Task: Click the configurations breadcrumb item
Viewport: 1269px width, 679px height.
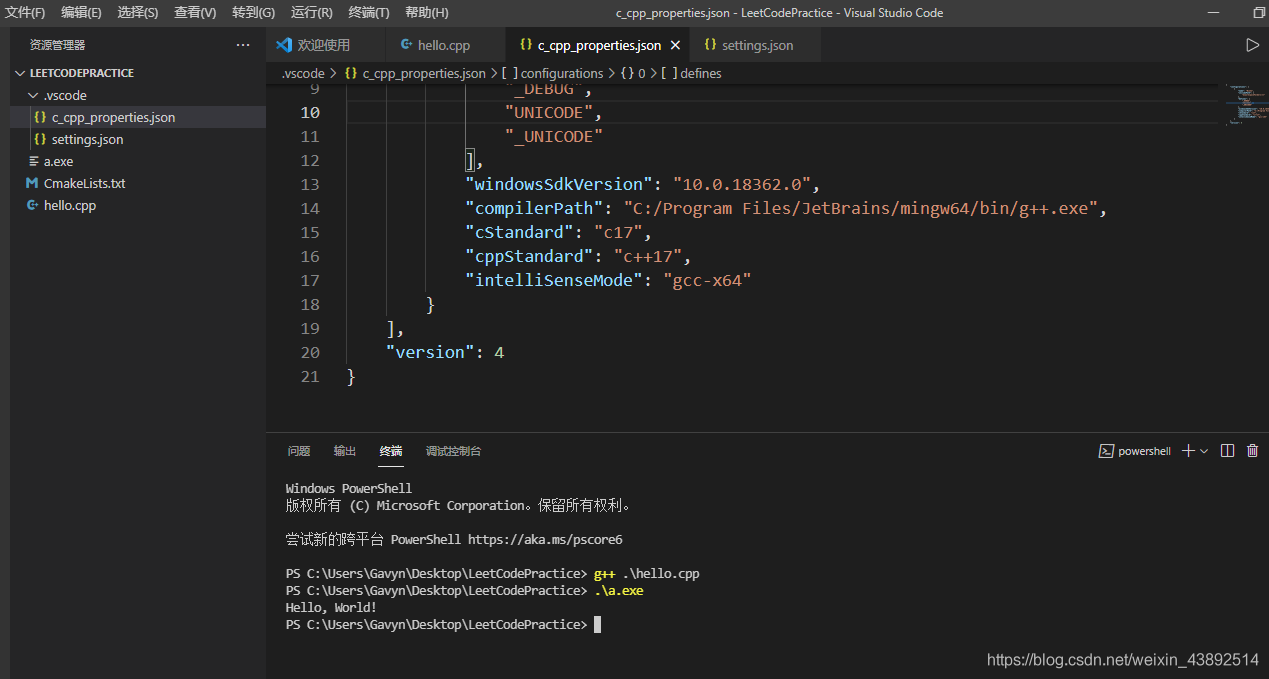Action: [x=561, y=73]
